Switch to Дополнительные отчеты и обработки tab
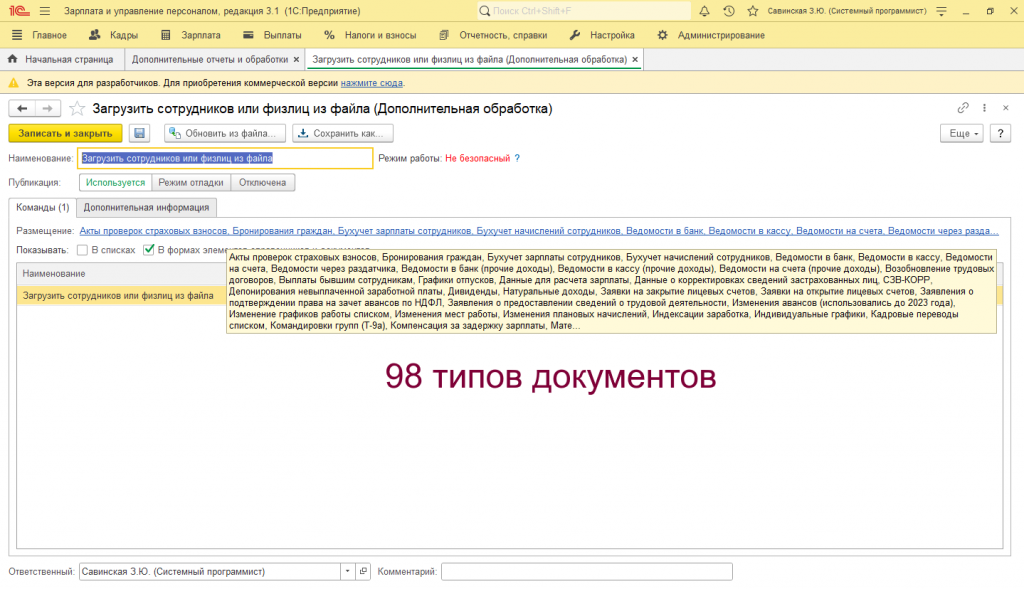Image resolution: width=1024 pixels, height=589 pixels. click(x=210, y=59)
